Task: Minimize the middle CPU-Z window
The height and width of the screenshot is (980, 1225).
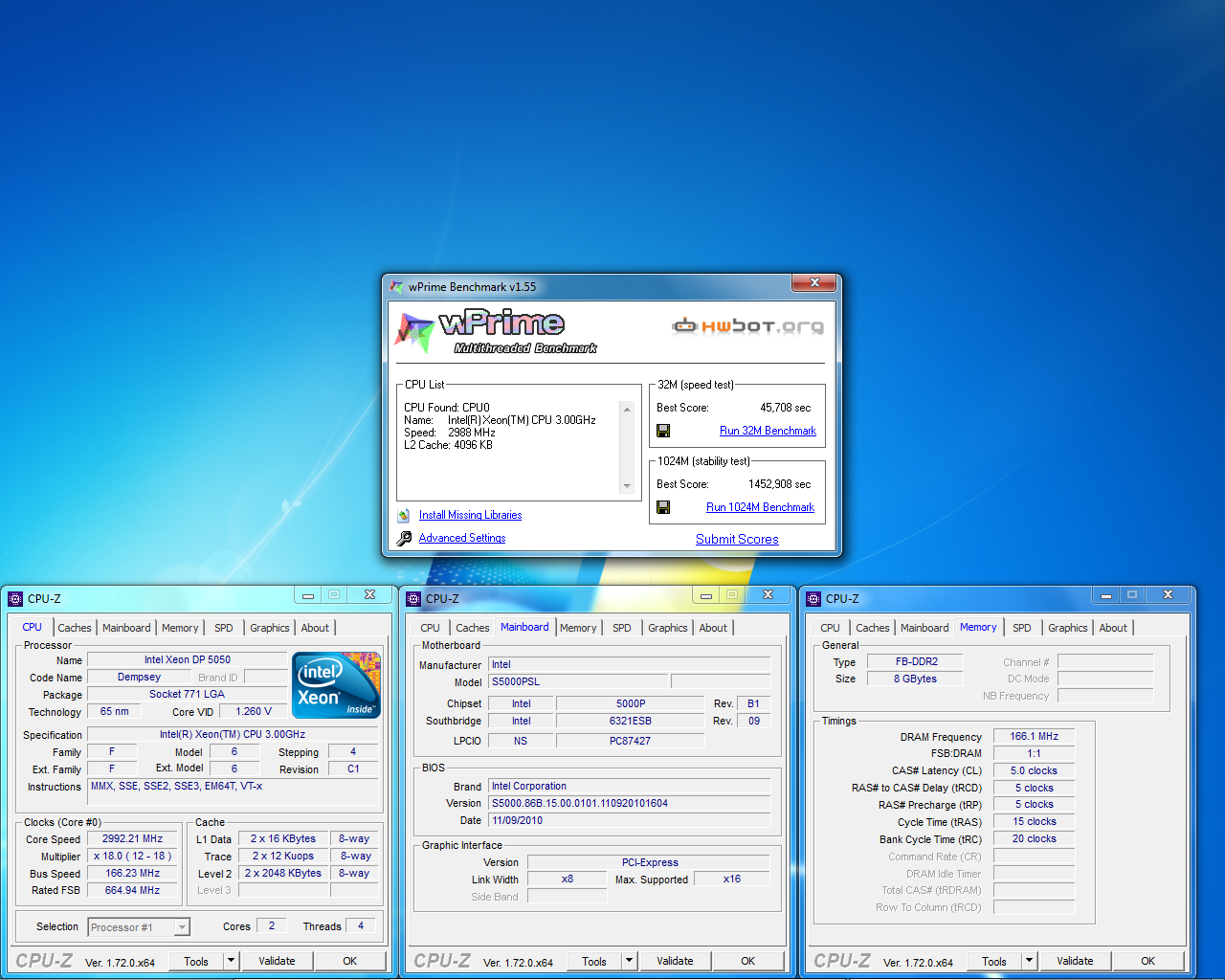Action: tap(706, 595)
